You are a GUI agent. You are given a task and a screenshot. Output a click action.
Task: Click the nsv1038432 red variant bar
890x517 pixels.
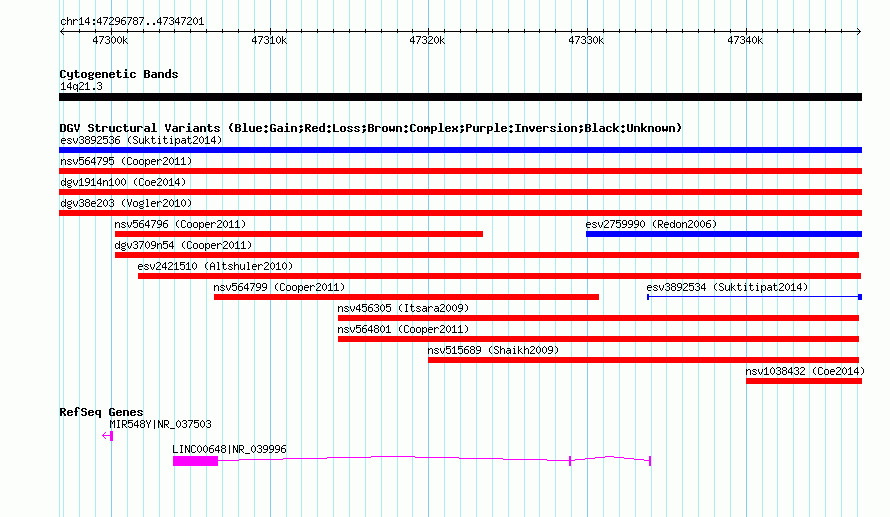(x=804, y=381)
